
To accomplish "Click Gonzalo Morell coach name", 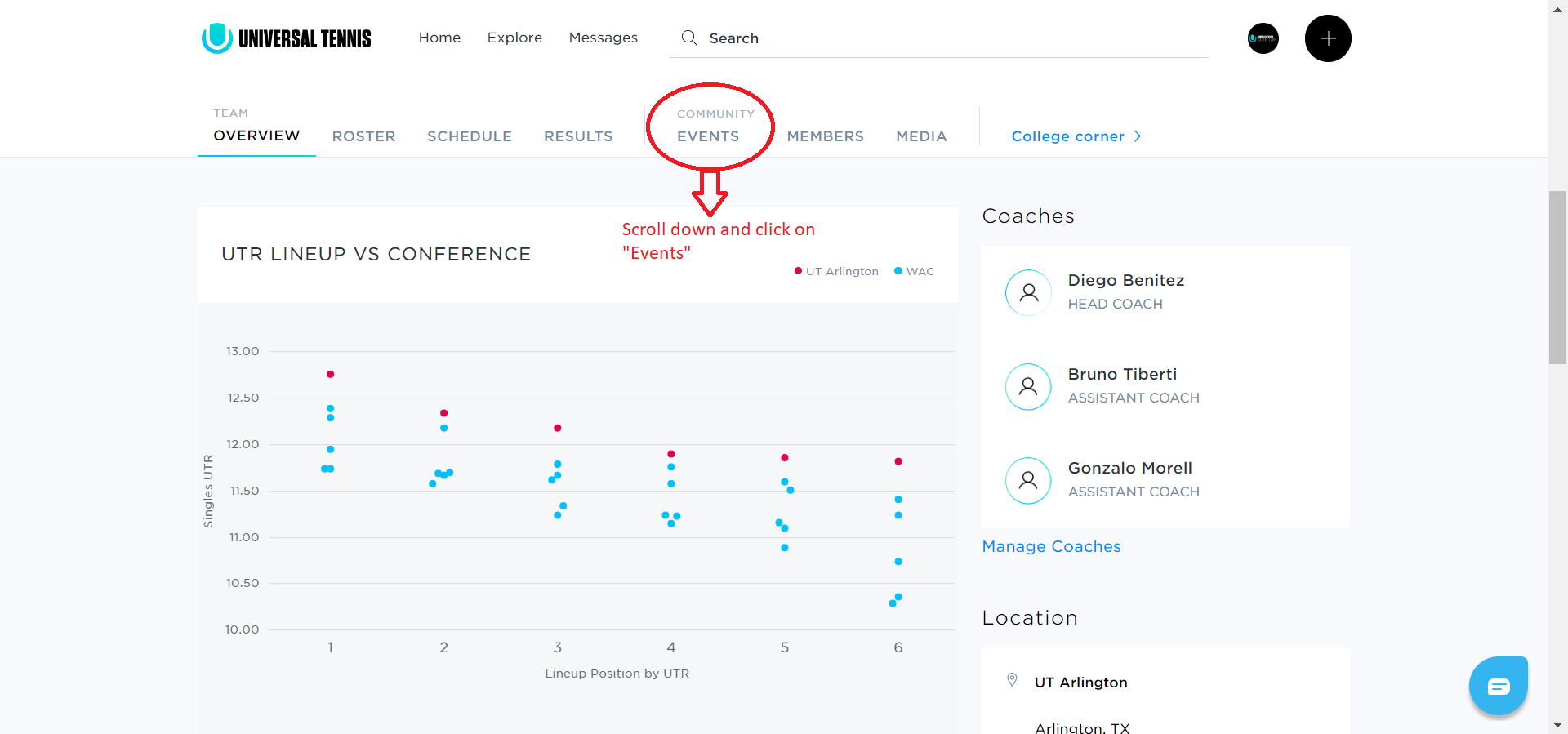I will click(1129, 468).
